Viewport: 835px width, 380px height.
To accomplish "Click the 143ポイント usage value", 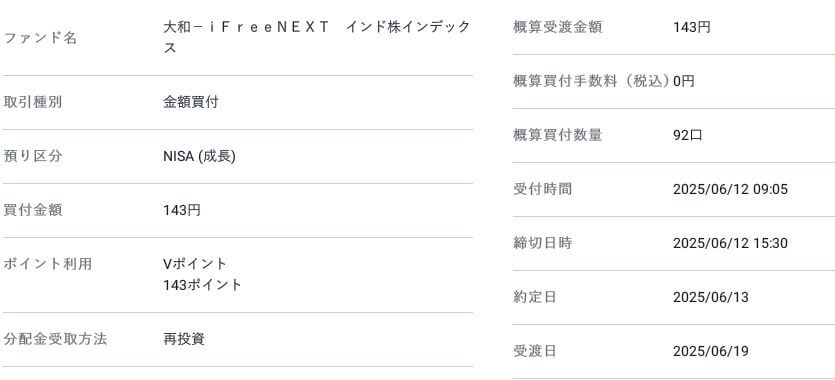I will click(x=202, y=285).
